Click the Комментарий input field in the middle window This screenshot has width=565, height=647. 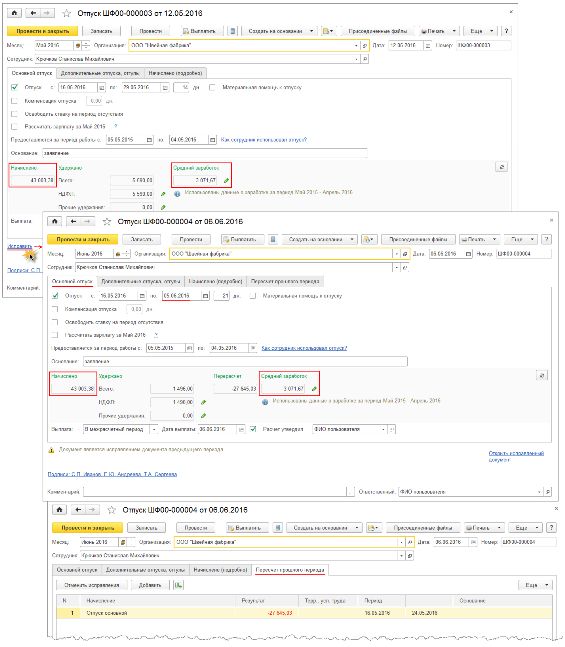(x=215, y=492)
